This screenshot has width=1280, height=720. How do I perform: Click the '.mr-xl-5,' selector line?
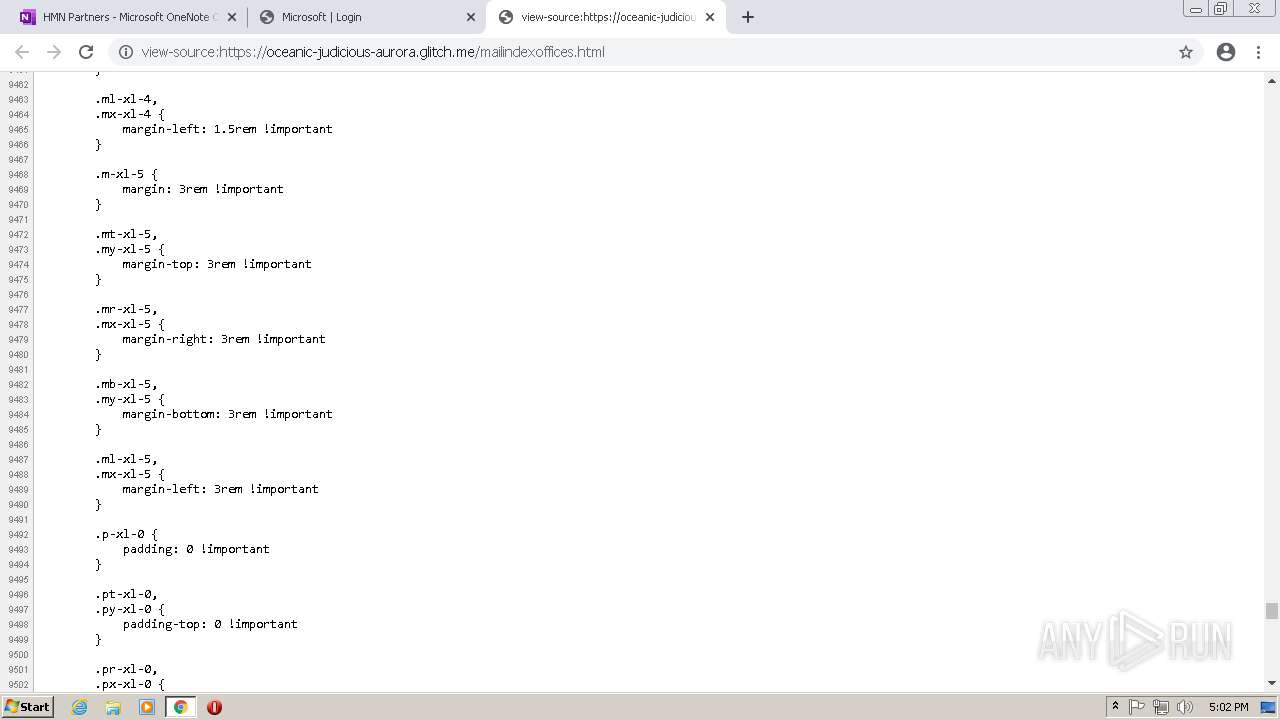126,309
